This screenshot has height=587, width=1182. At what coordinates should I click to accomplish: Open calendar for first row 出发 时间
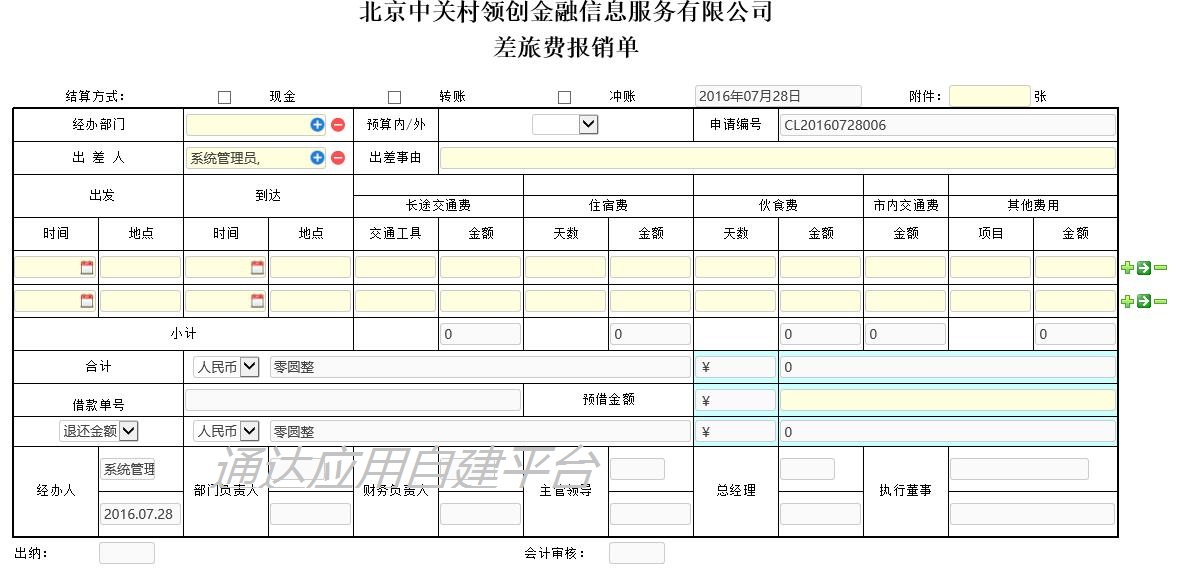click(x=87, y=268)
